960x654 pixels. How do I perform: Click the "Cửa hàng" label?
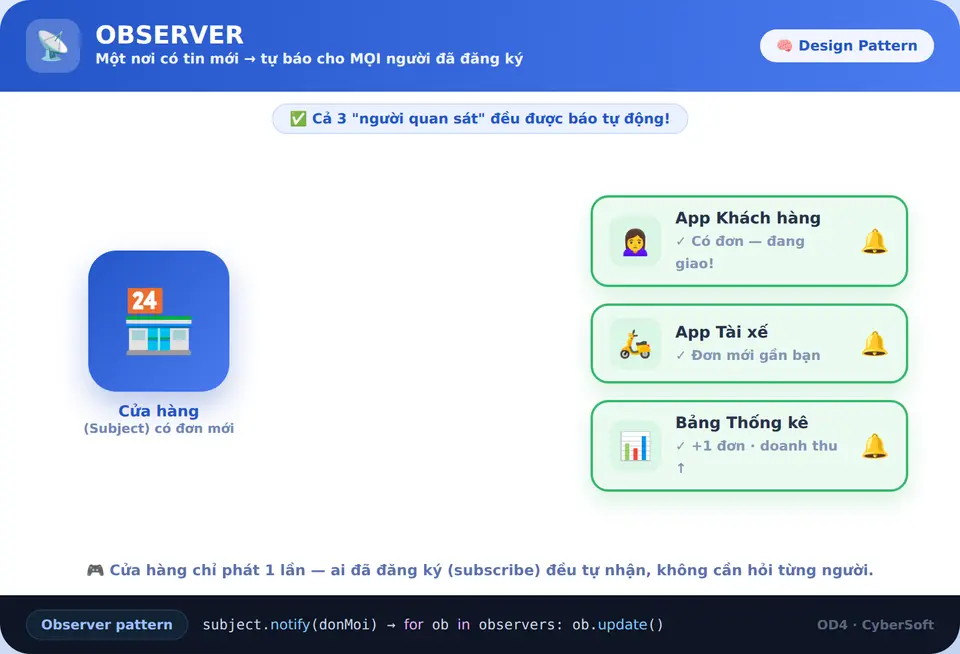click(159, 411)
